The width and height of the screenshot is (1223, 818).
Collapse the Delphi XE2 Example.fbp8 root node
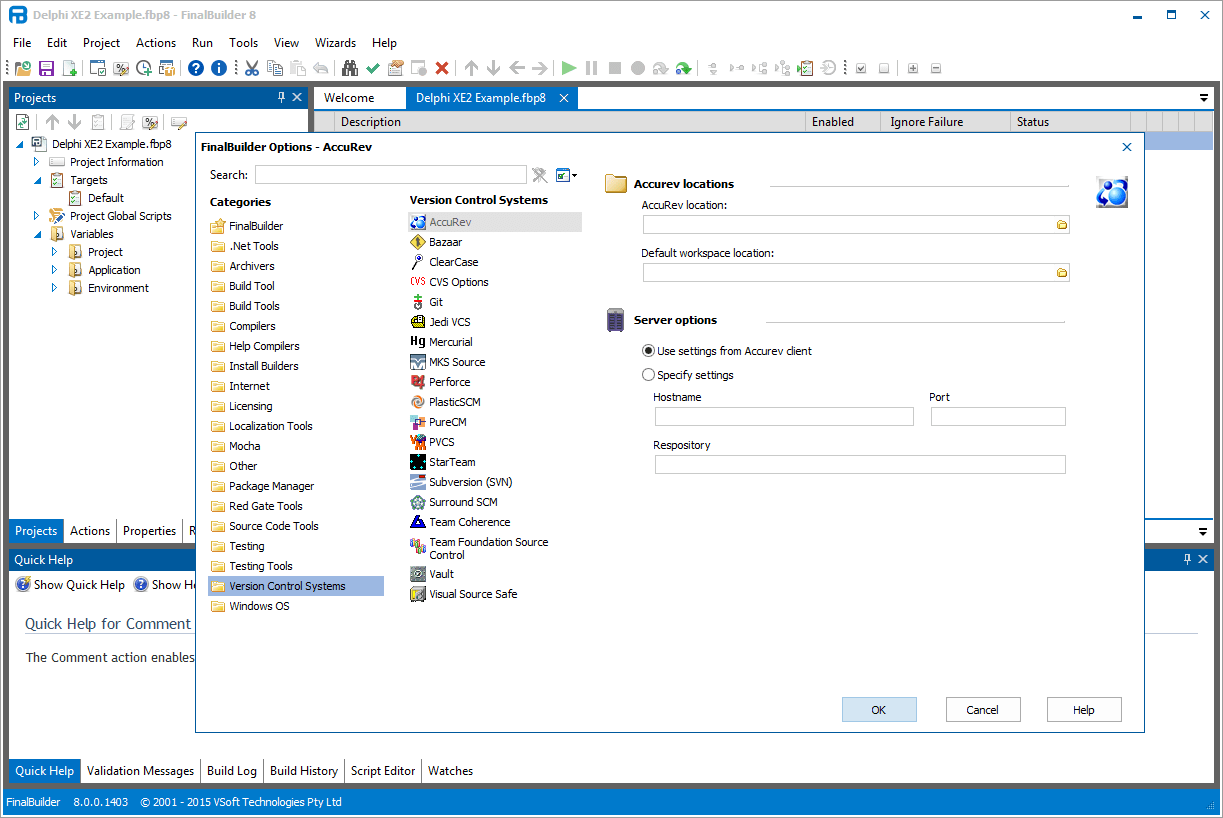(x=20, y=144)
